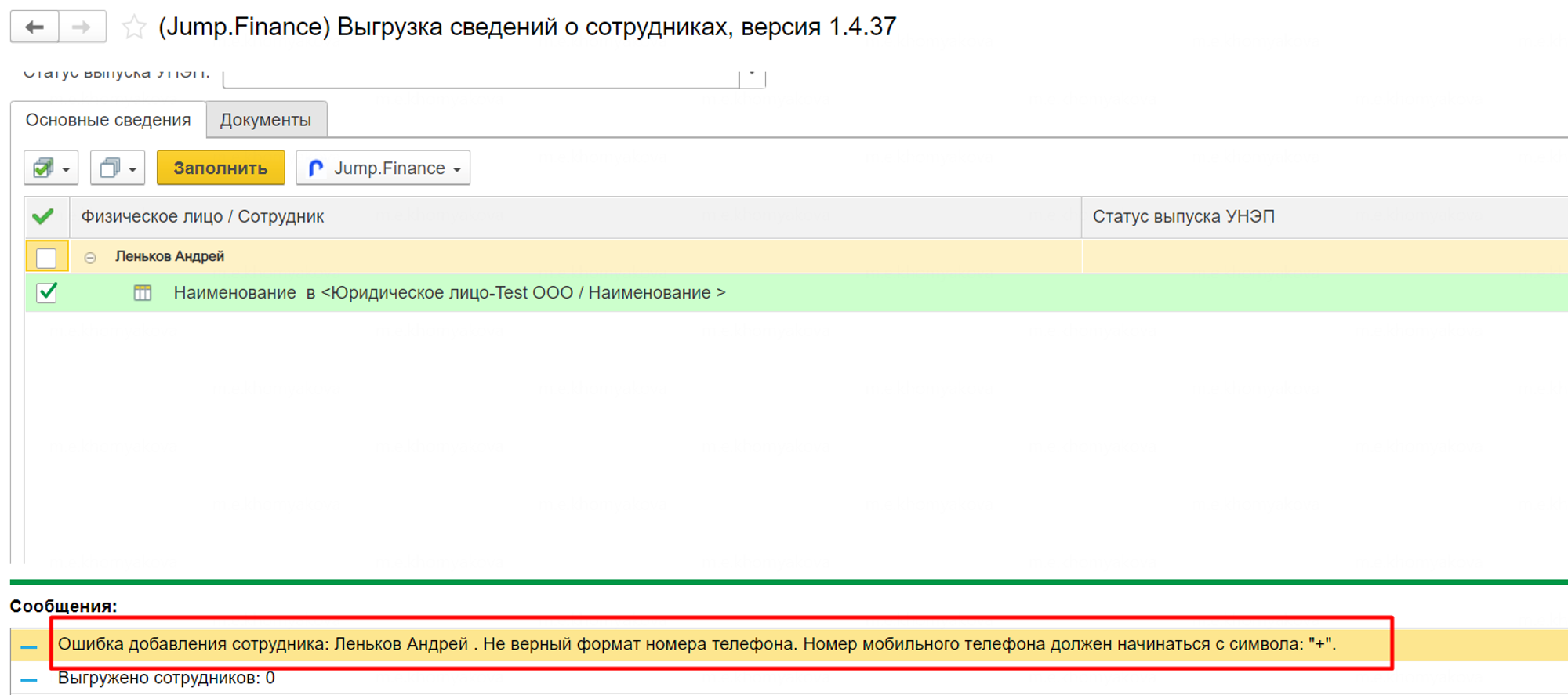This screenshot has width=1568, height=695.
Task: Add form to favorites with star
Action: (134, 27)
